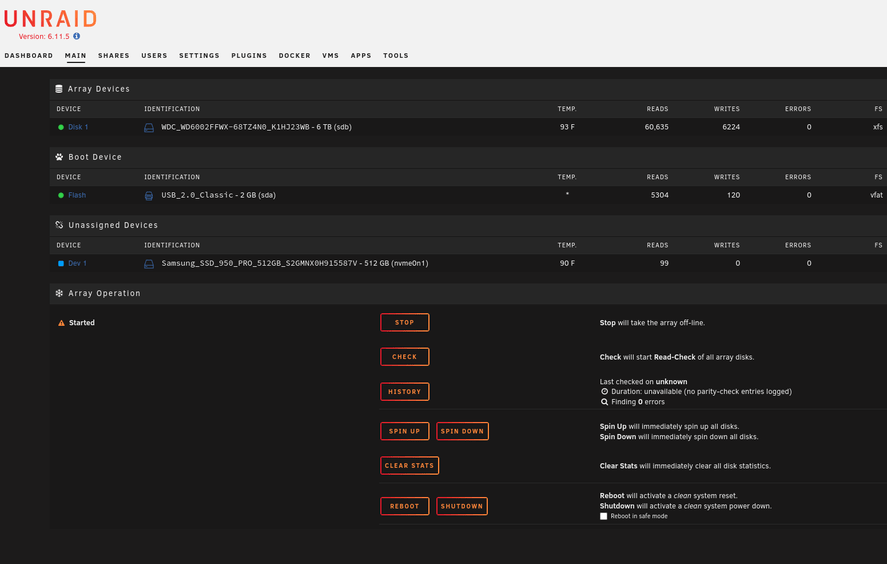The width and height of the screenshot is (887, 564).
Task: Open the Dashboard tab
Action: click(x=29, y=55)
